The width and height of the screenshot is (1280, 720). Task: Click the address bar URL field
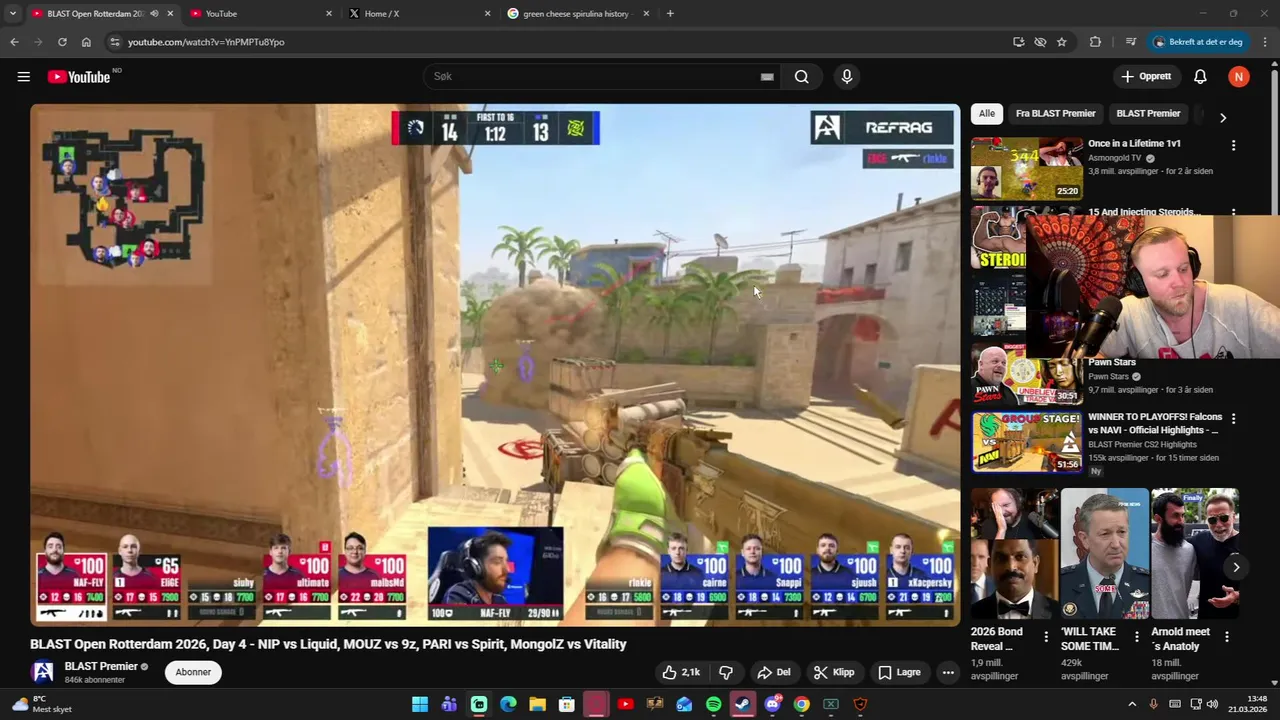point(560,42)
